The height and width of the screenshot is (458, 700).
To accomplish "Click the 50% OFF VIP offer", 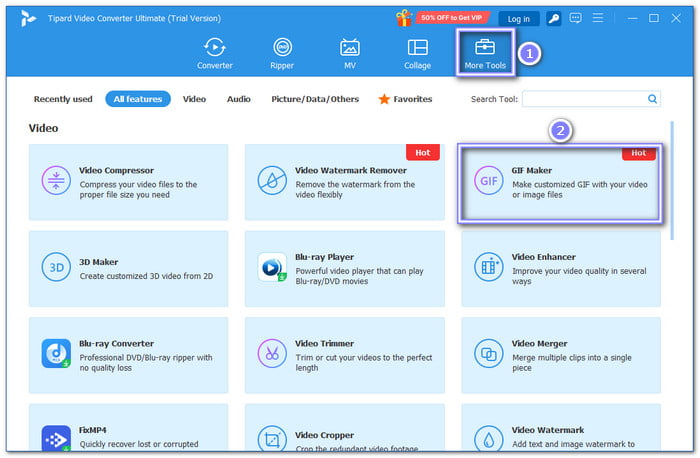I will pyautogui.click(x=453, y=18).
